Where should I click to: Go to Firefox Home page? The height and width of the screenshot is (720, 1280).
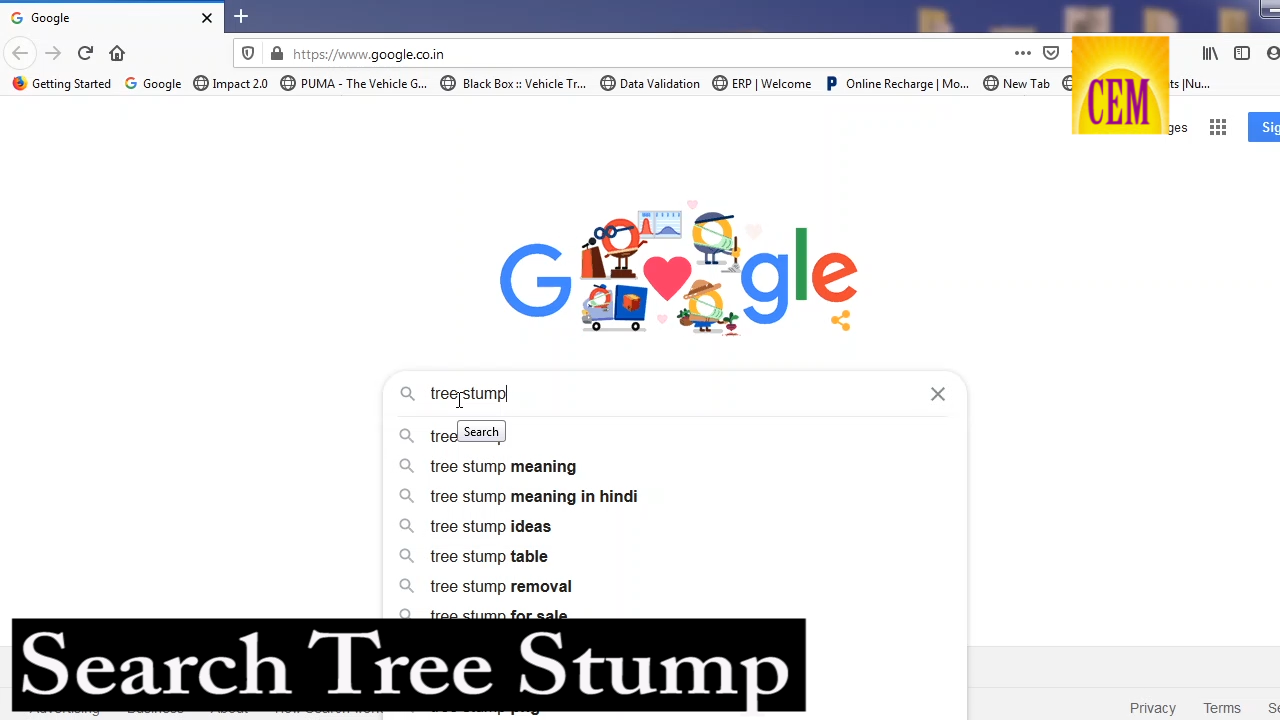(117, 53)
